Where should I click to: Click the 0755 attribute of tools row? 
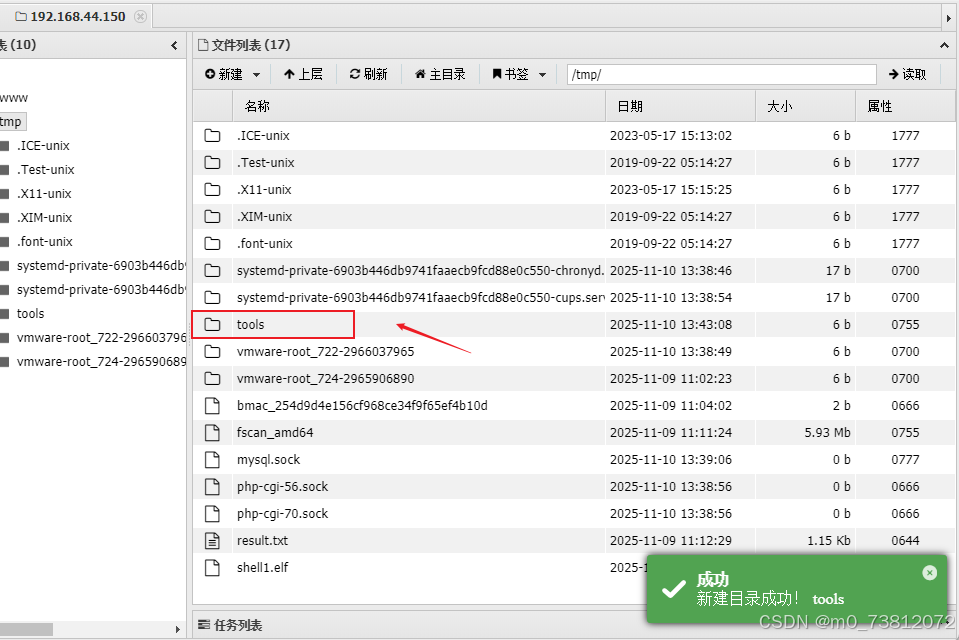tap(905, 324)
